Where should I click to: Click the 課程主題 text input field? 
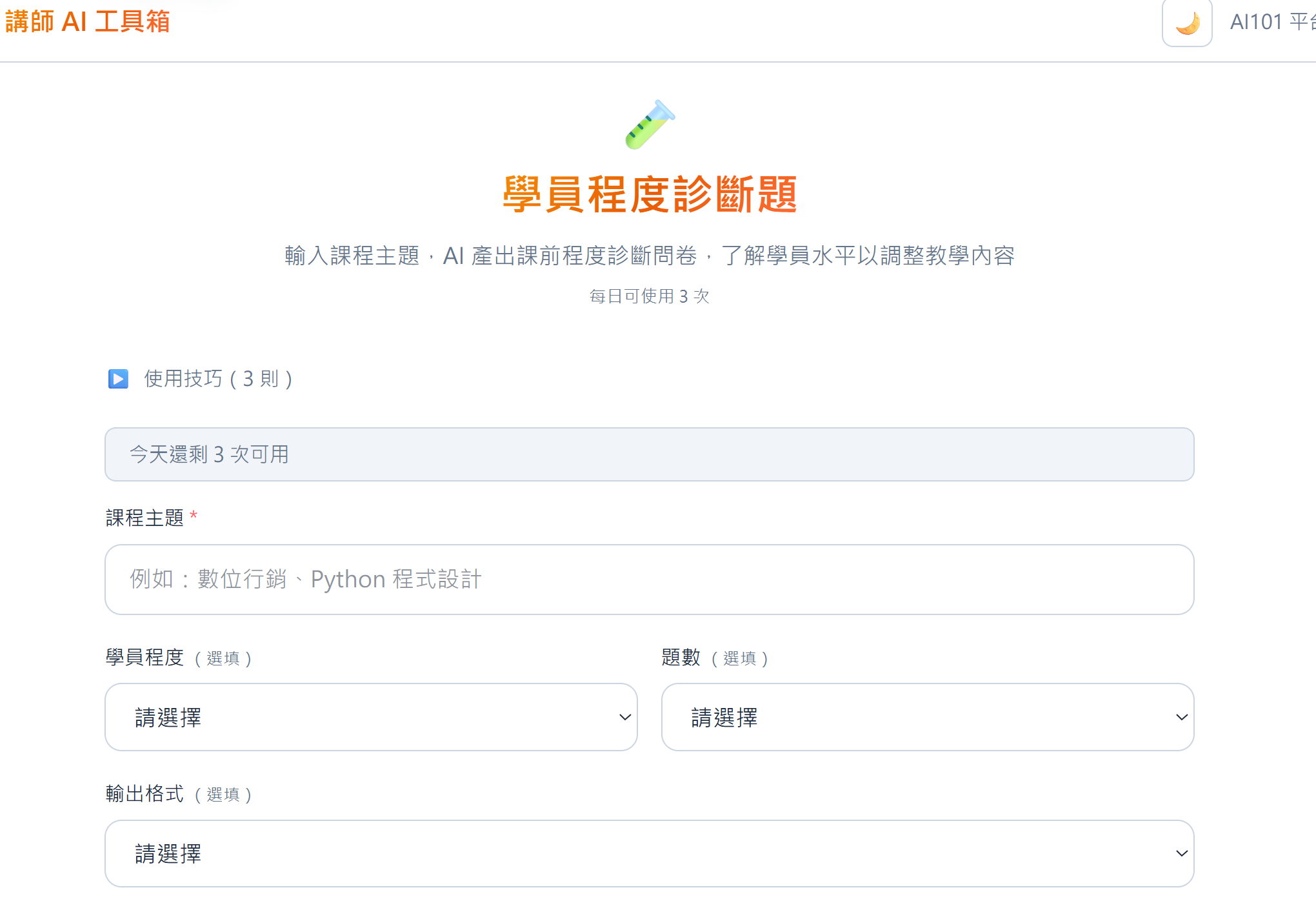coord(649,579)
